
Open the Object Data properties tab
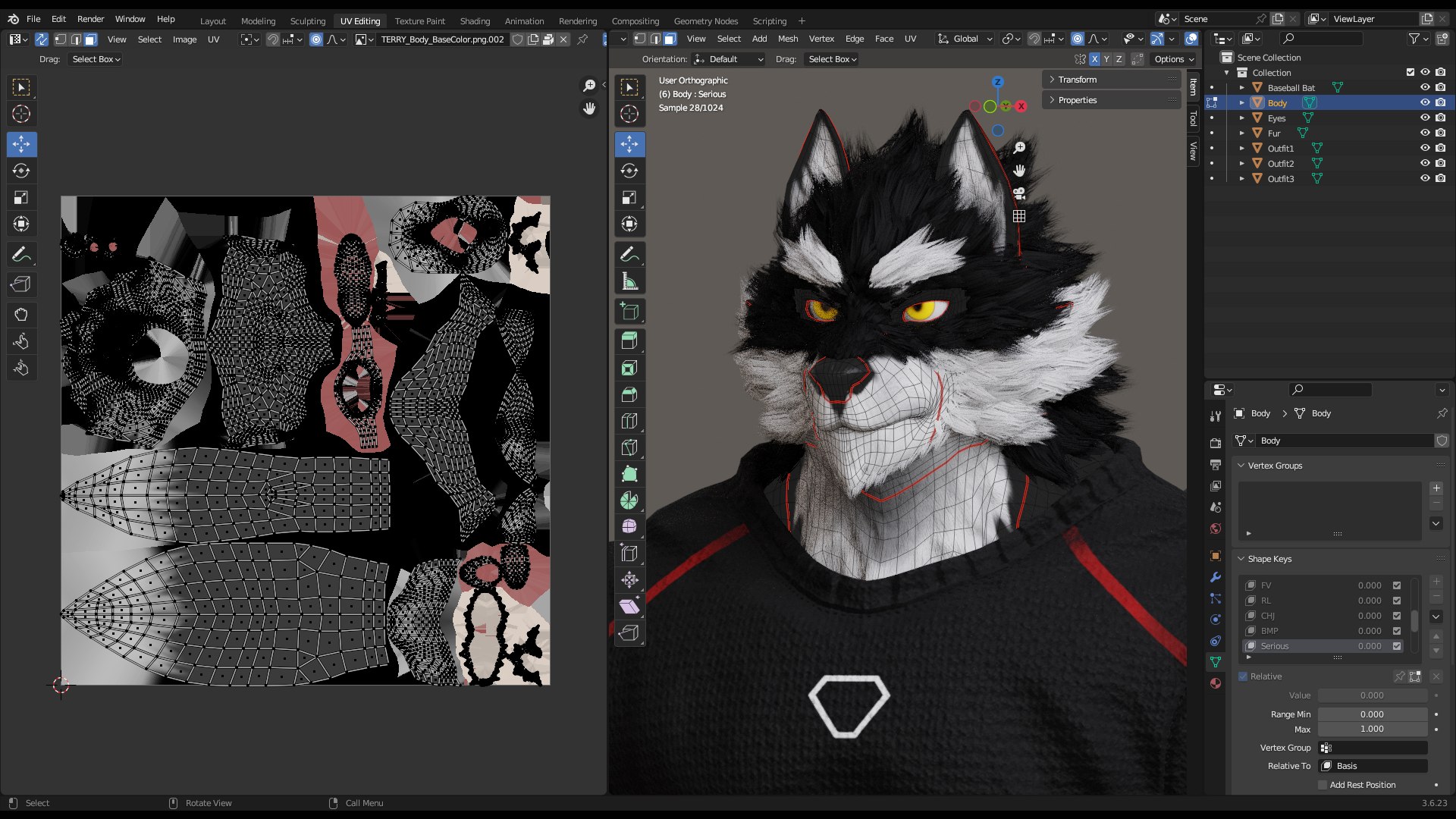(1216, 662)
